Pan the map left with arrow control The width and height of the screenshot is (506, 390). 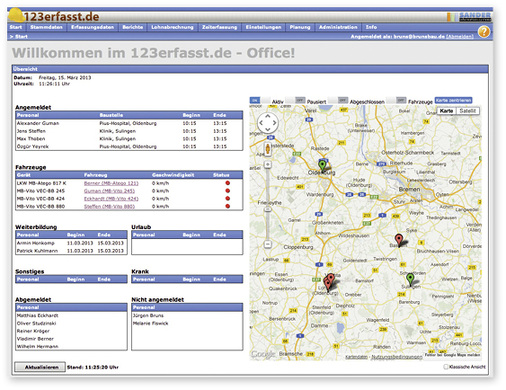point(261,123)
